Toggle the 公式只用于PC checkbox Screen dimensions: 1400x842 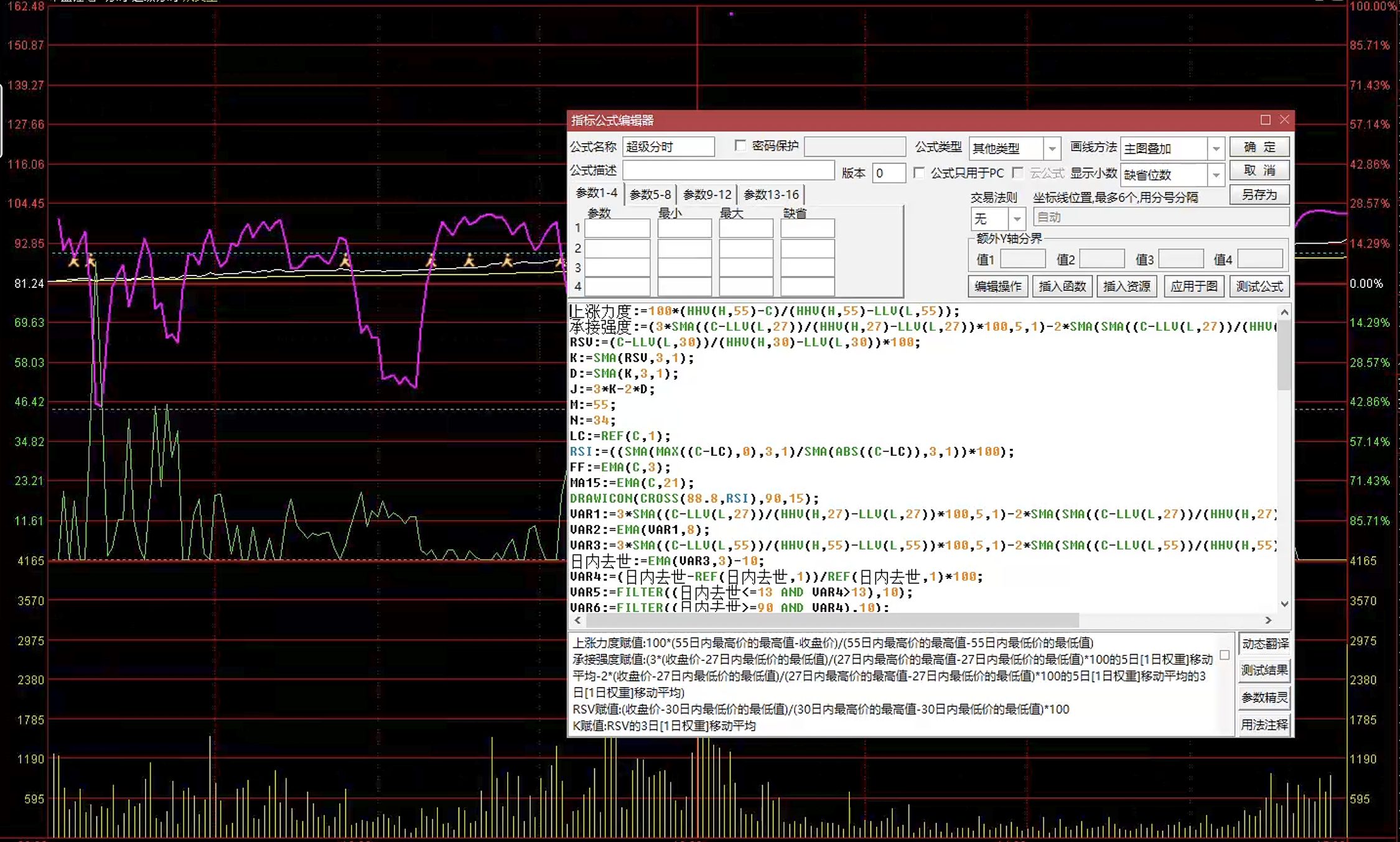tap(919, 172)
